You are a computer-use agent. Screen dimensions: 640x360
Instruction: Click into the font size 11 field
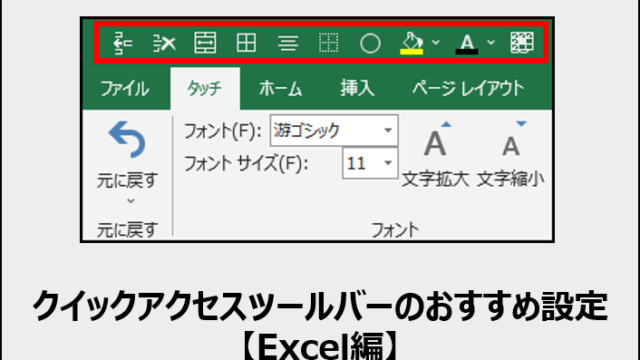tap(362, 163)
